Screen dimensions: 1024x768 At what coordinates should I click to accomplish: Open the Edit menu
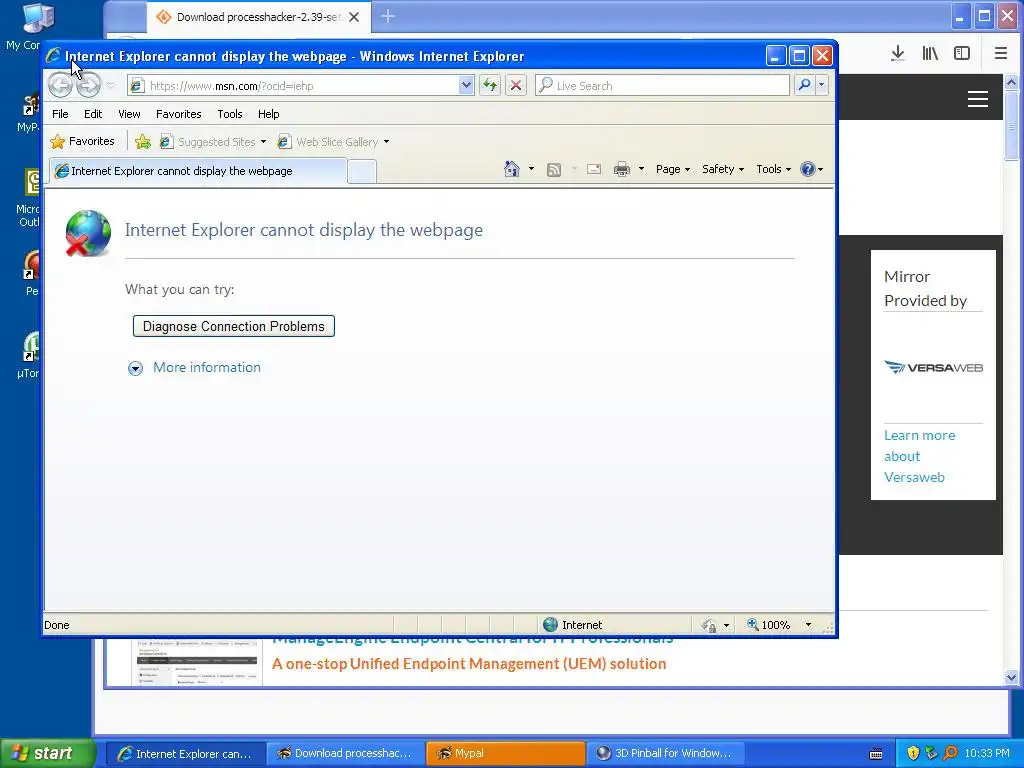[x=93, y=114]
